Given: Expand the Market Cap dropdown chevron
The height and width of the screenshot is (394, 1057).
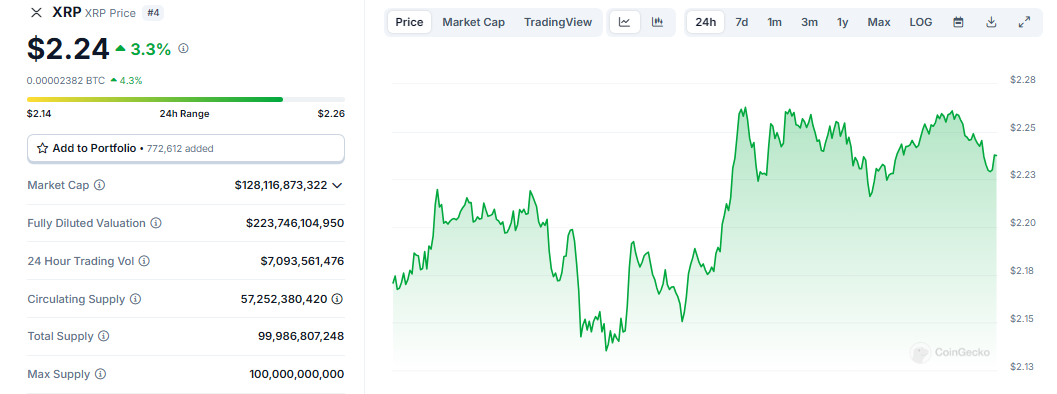Looking at the screenshot, I should [x=338, y=185].
